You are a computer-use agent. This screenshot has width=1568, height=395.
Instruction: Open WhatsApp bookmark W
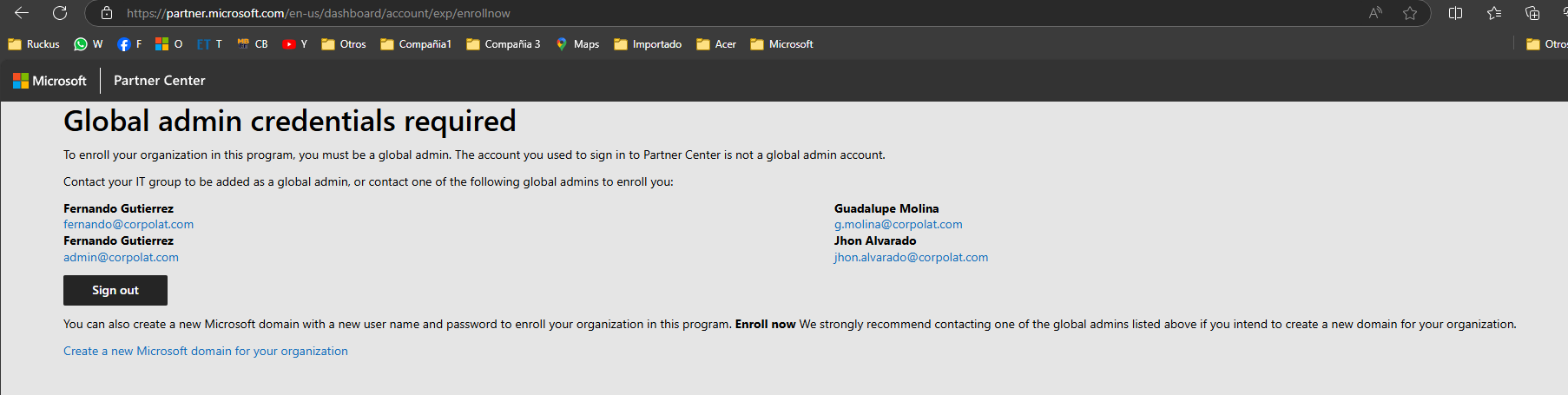89,44
